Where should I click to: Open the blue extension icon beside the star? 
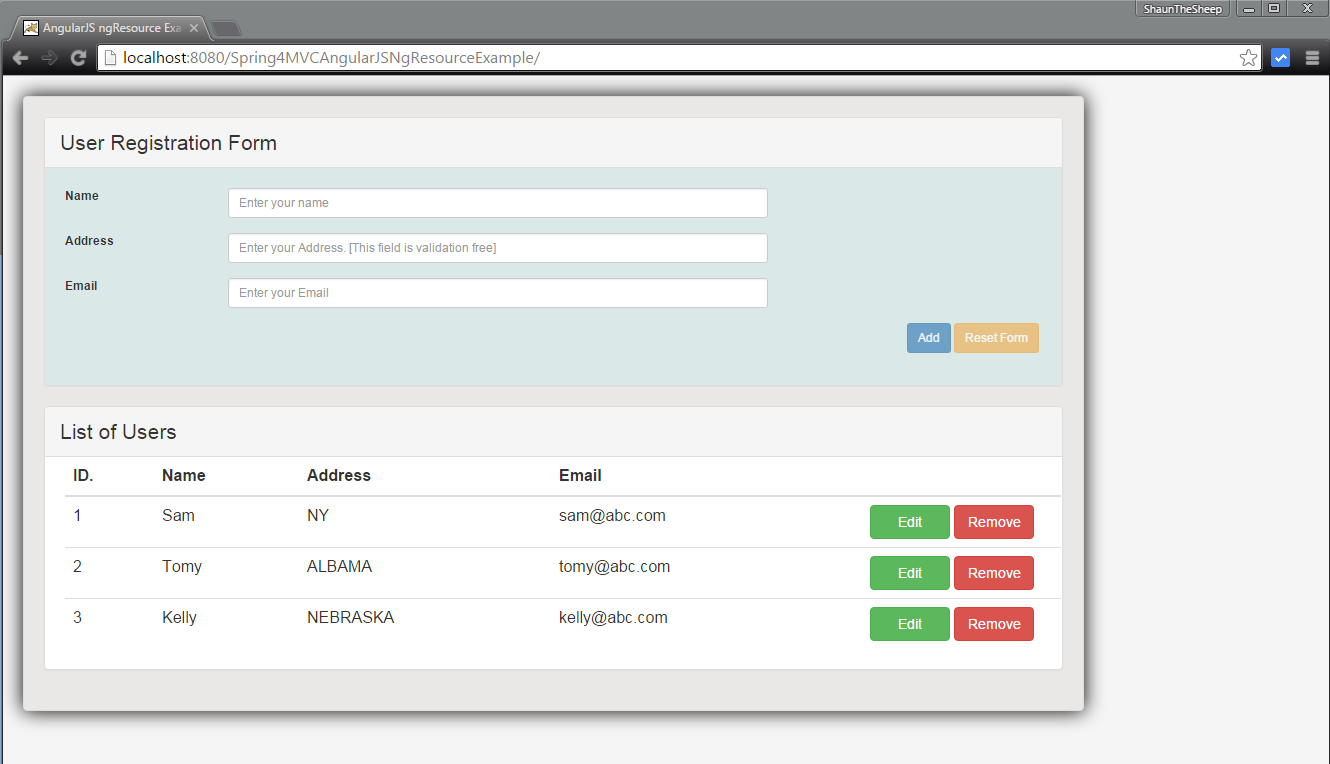1281,57
